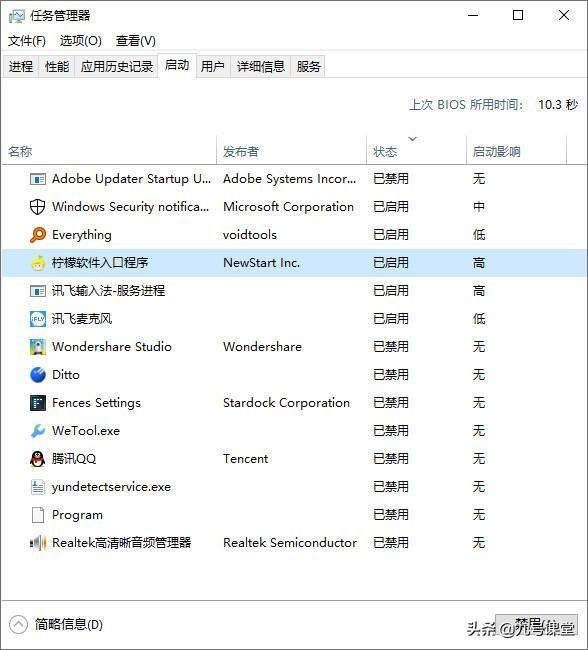Select the WeTool.exe entry name
Screen dimensions: 588x650
[86, 431]
